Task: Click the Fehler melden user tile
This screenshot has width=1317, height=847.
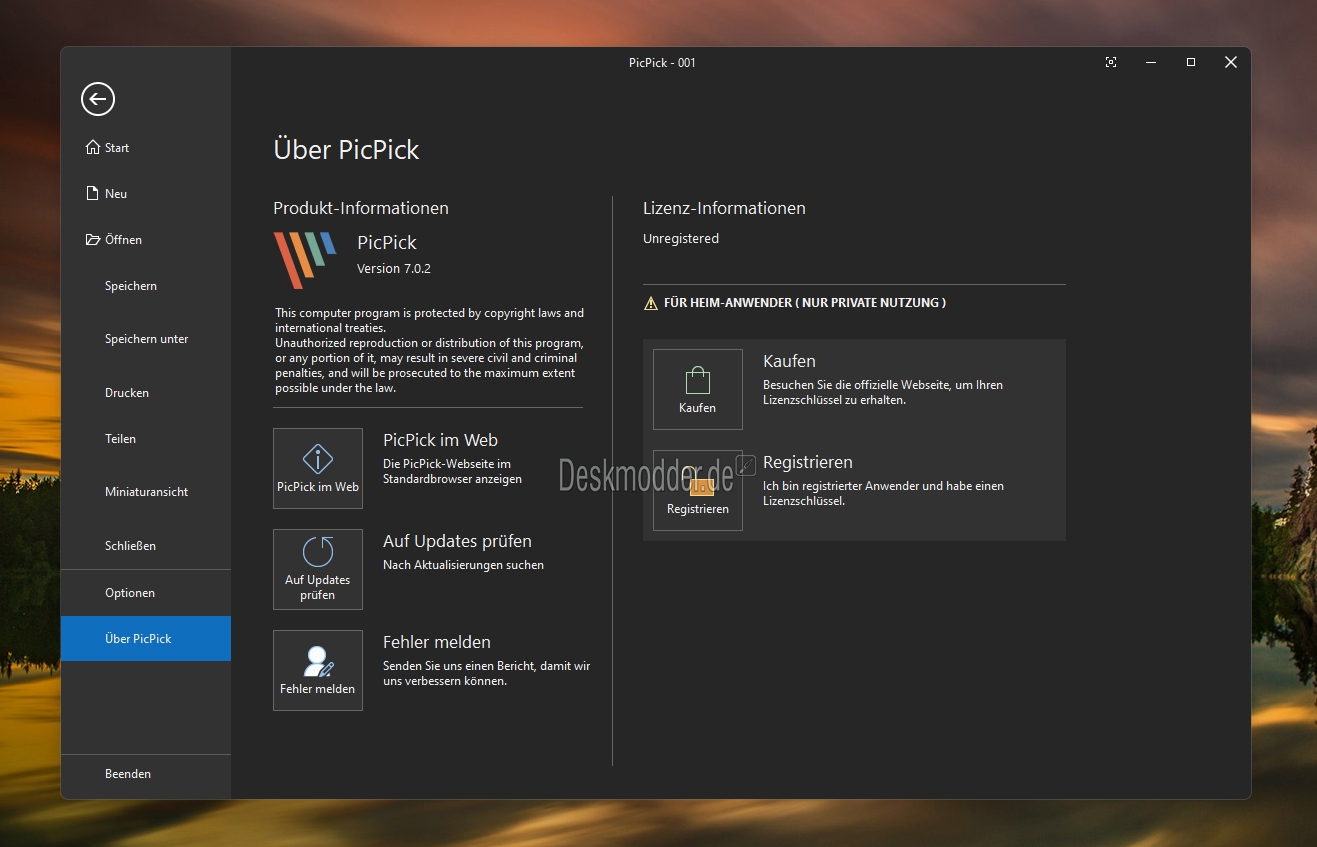Action: [318, 670]
